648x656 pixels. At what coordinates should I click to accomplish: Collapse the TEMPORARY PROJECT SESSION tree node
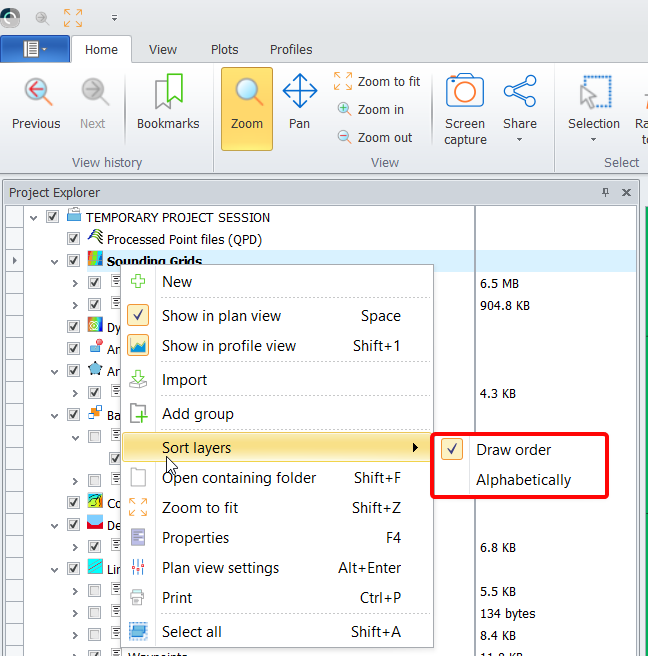(34, 217)
